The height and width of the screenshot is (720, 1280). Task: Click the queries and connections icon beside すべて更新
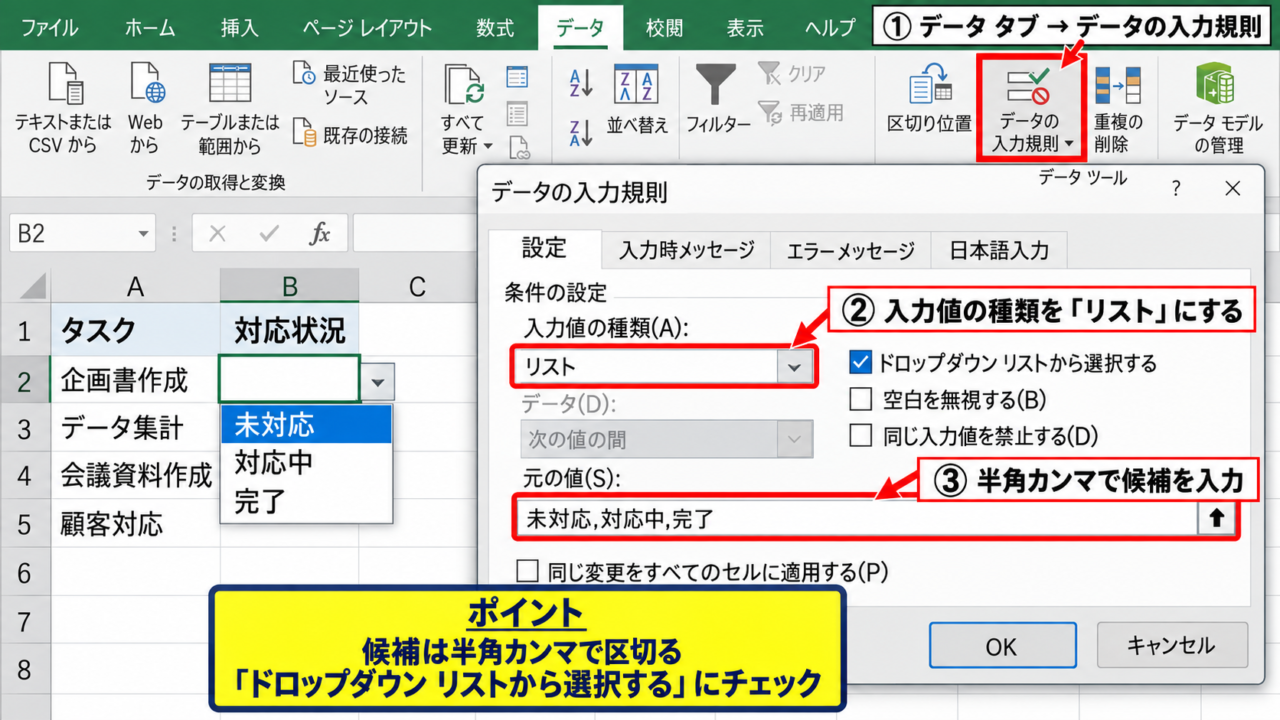tap(517, 78)
